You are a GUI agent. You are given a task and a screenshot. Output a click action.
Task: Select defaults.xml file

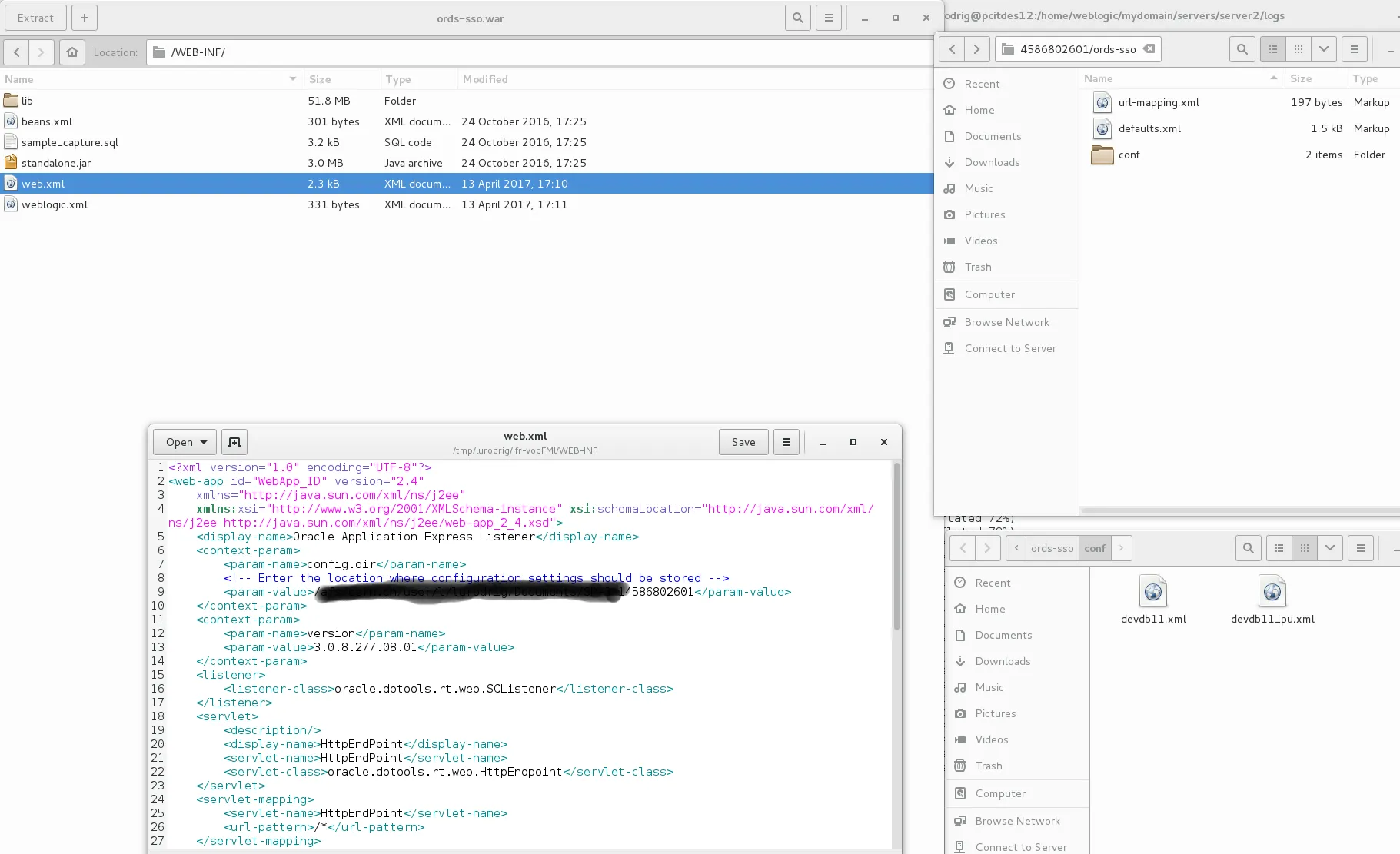1240,128
